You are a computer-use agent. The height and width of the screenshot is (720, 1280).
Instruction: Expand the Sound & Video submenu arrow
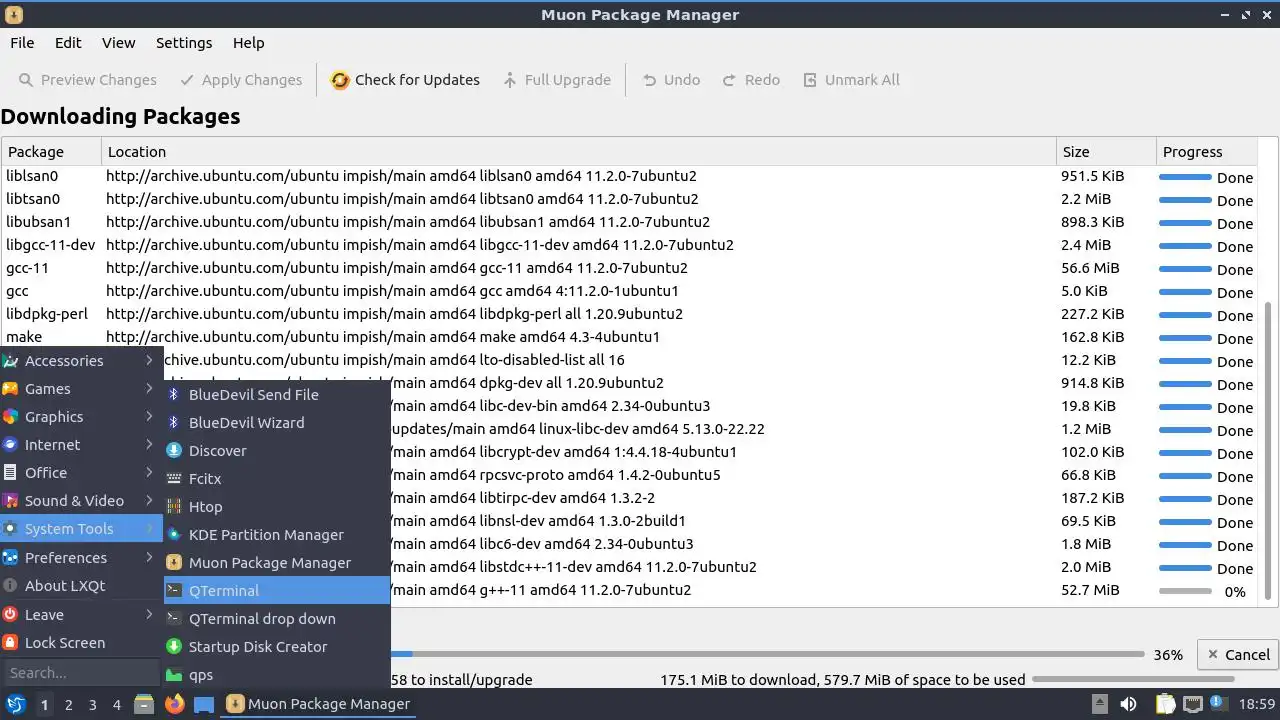pyautogui.click(x=149, y=500)
